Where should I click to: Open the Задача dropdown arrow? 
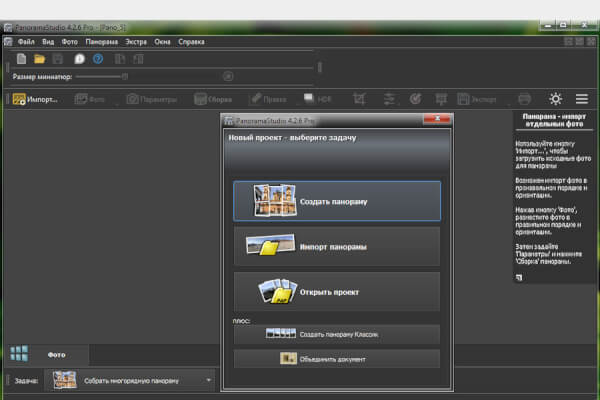209,380
